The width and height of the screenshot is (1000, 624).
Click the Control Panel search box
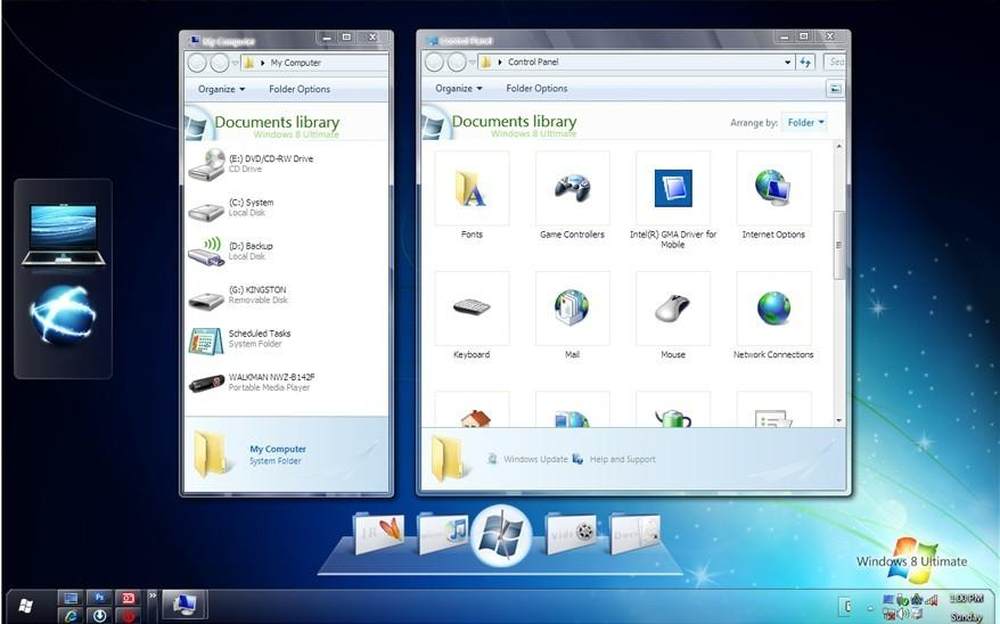[x=835, y=62]
